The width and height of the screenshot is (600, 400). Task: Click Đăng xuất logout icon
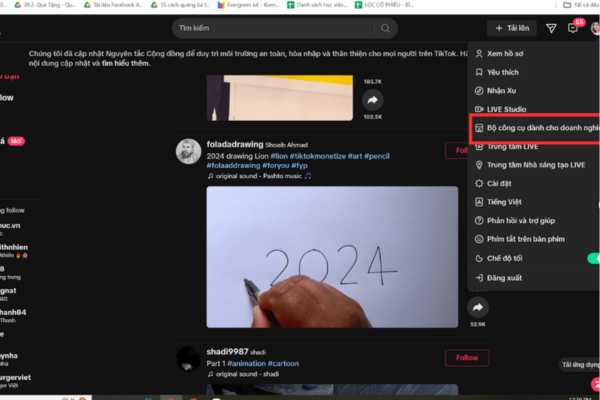click(479, 278)
